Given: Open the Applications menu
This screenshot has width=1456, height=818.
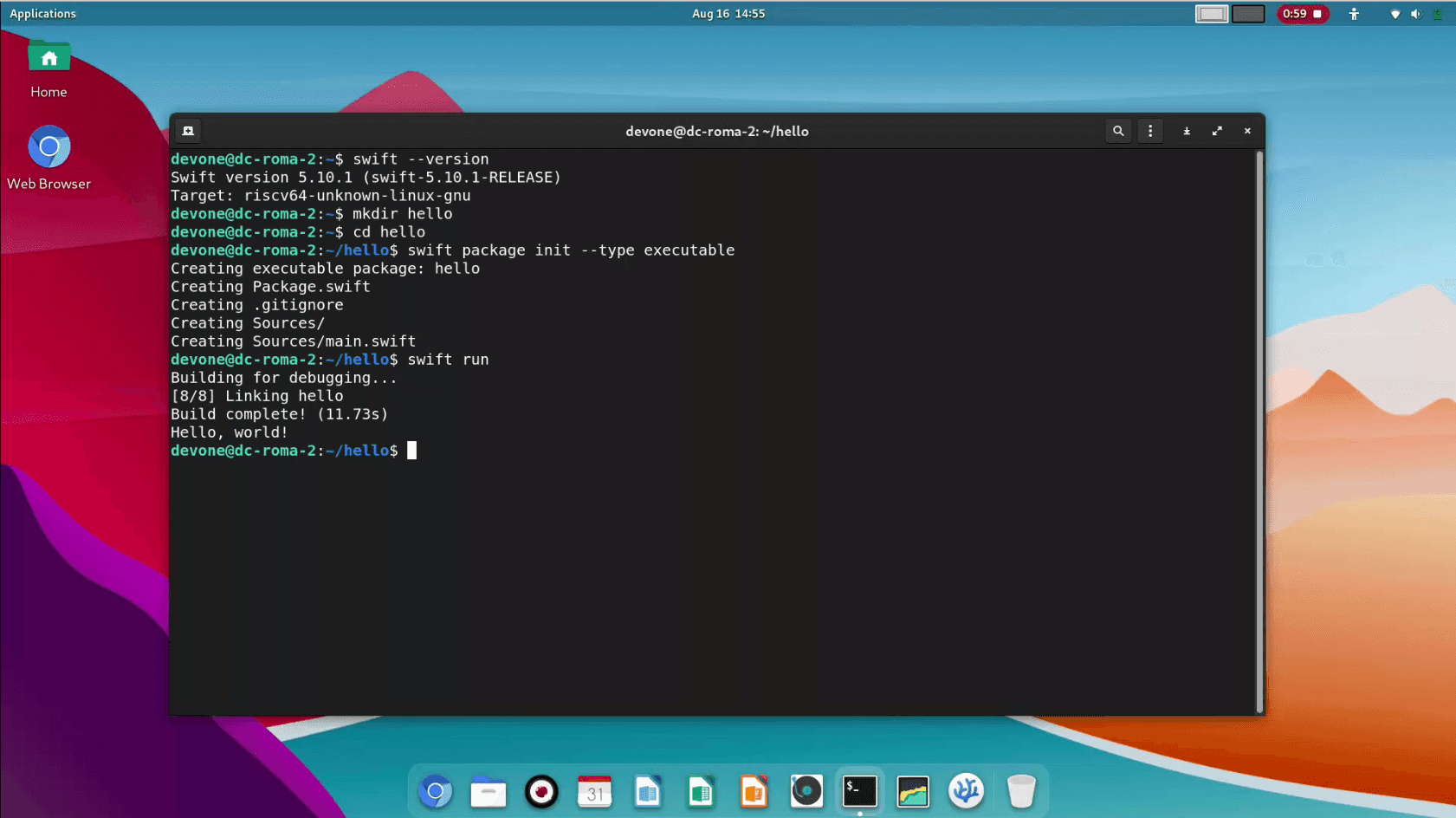Looking at the screenshot, I should tap(42, 13).
